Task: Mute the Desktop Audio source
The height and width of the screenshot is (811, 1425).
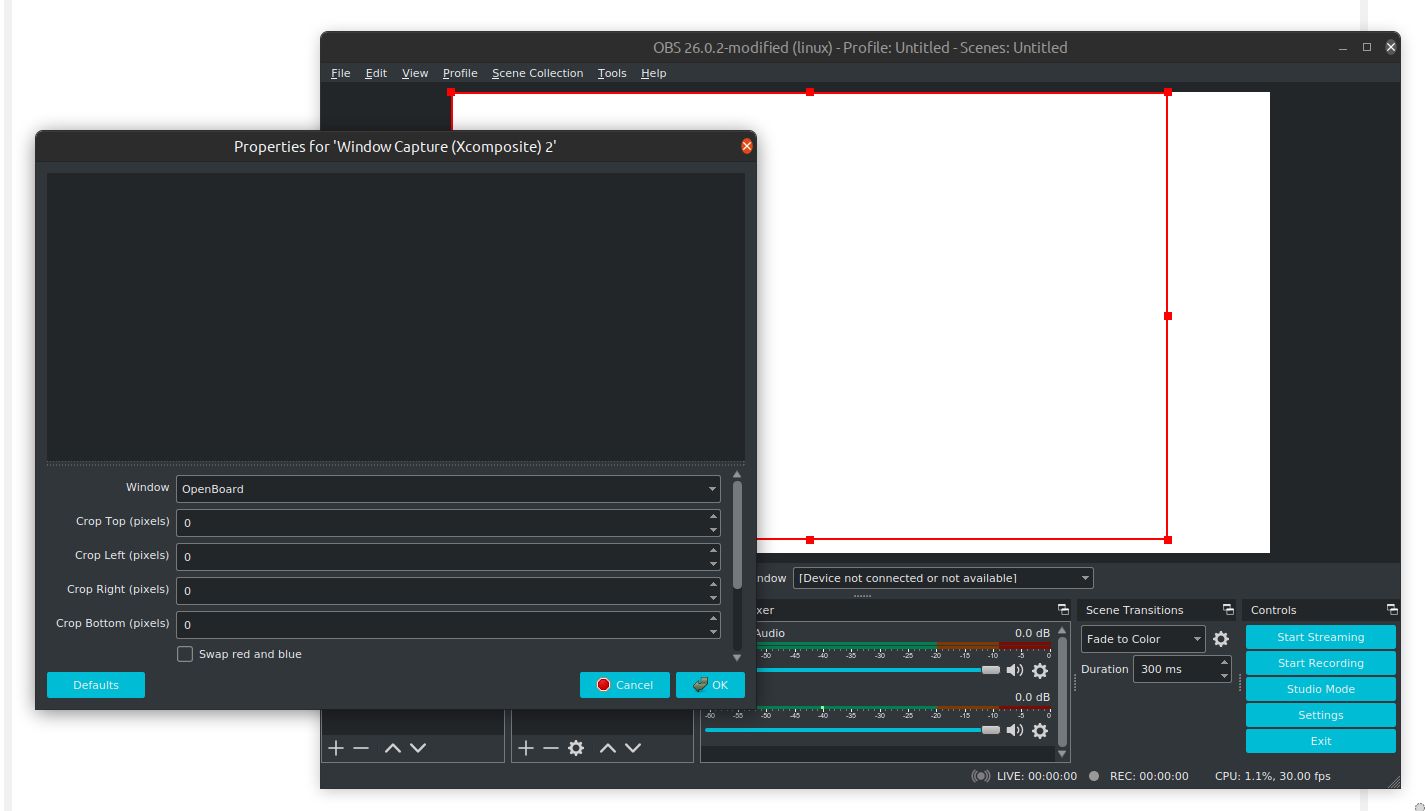Action: click(1014, 671)
